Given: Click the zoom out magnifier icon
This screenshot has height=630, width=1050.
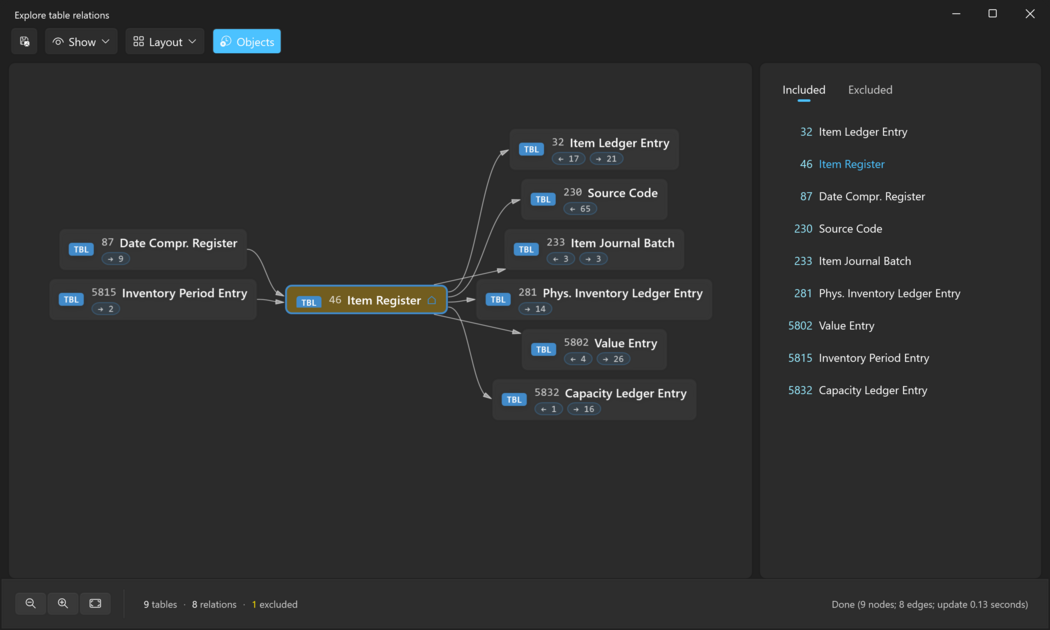Looking at the screenshot, I should click(x=31, y=603).
